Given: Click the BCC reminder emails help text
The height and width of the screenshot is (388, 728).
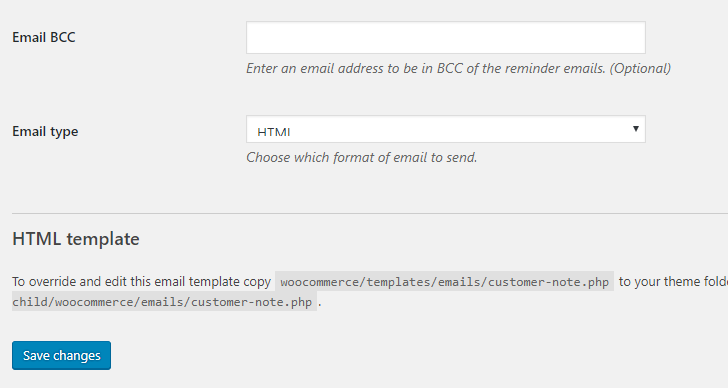Looking at the screenshot, I should pyautogui.click(x=458, y=69).
